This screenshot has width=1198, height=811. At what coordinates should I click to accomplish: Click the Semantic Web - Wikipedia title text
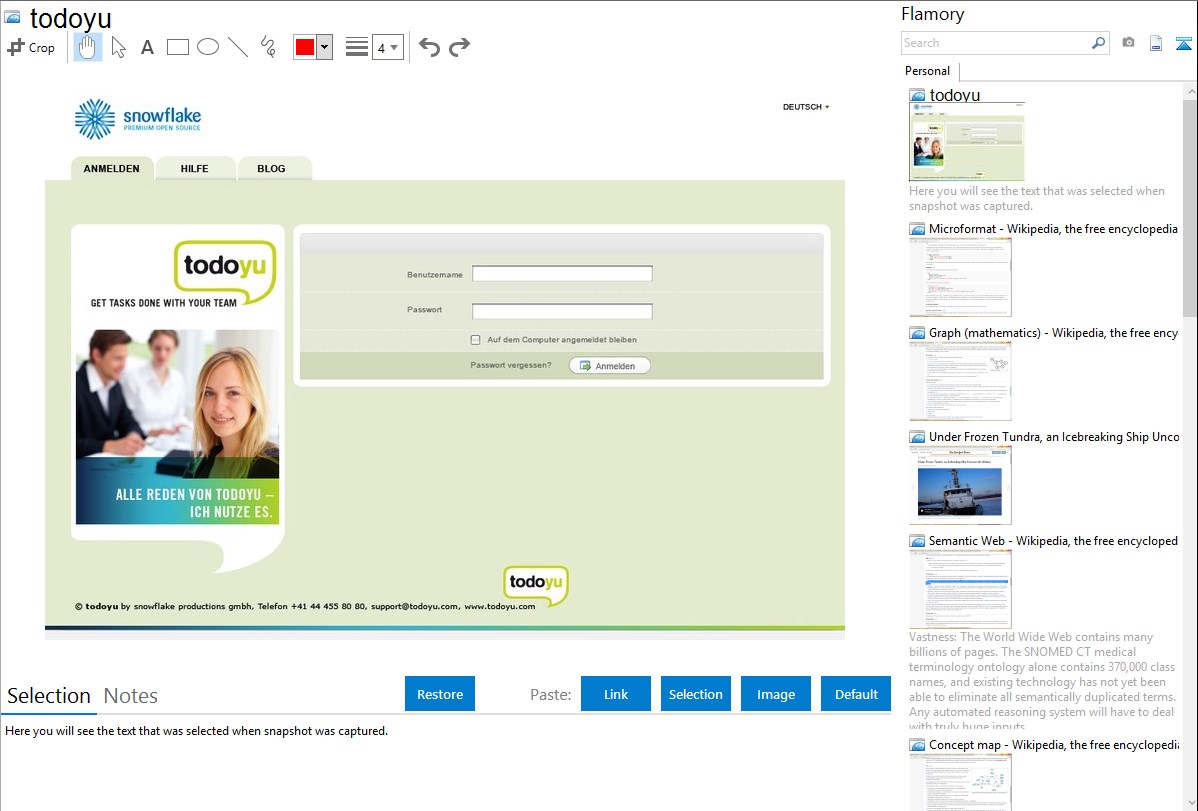(x=1053, y=541)
